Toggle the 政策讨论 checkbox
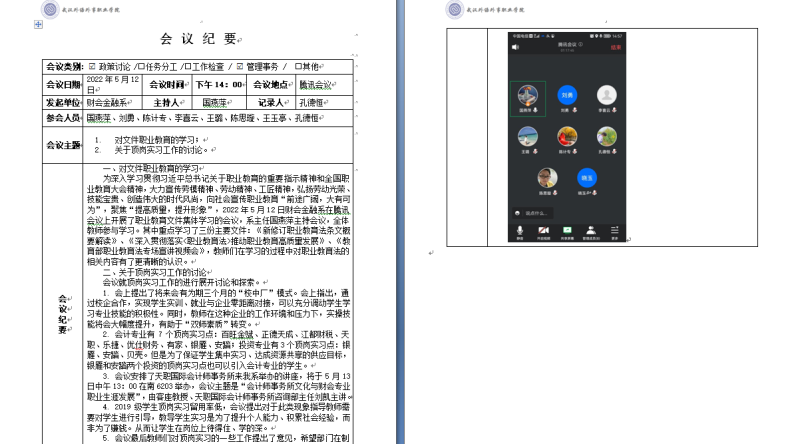The width and height of the screenshot is (800, 444). coord(92,66)
